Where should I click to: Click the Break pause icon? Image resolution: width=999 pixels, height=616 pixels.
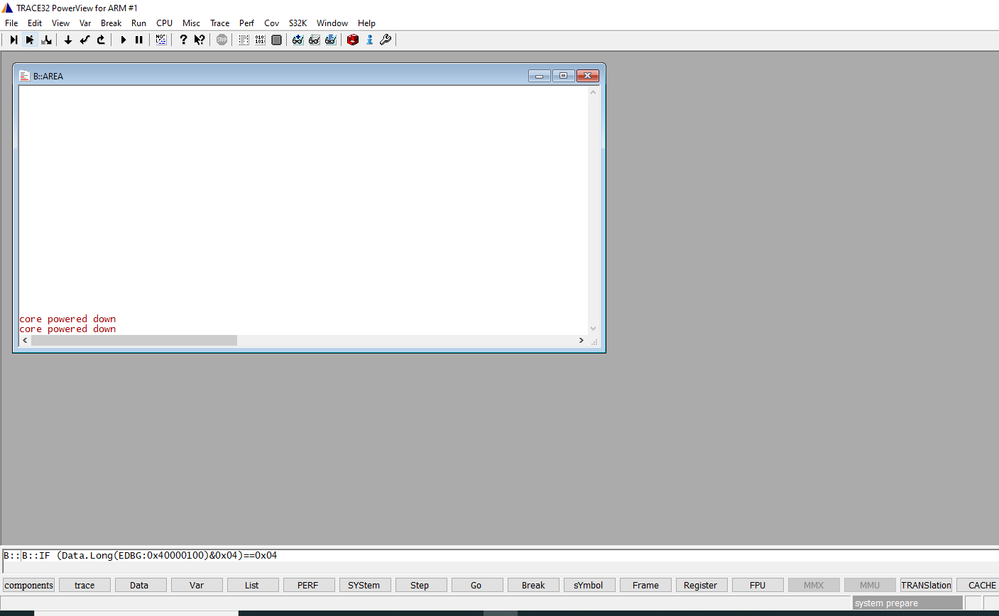(x=139, y=39)
